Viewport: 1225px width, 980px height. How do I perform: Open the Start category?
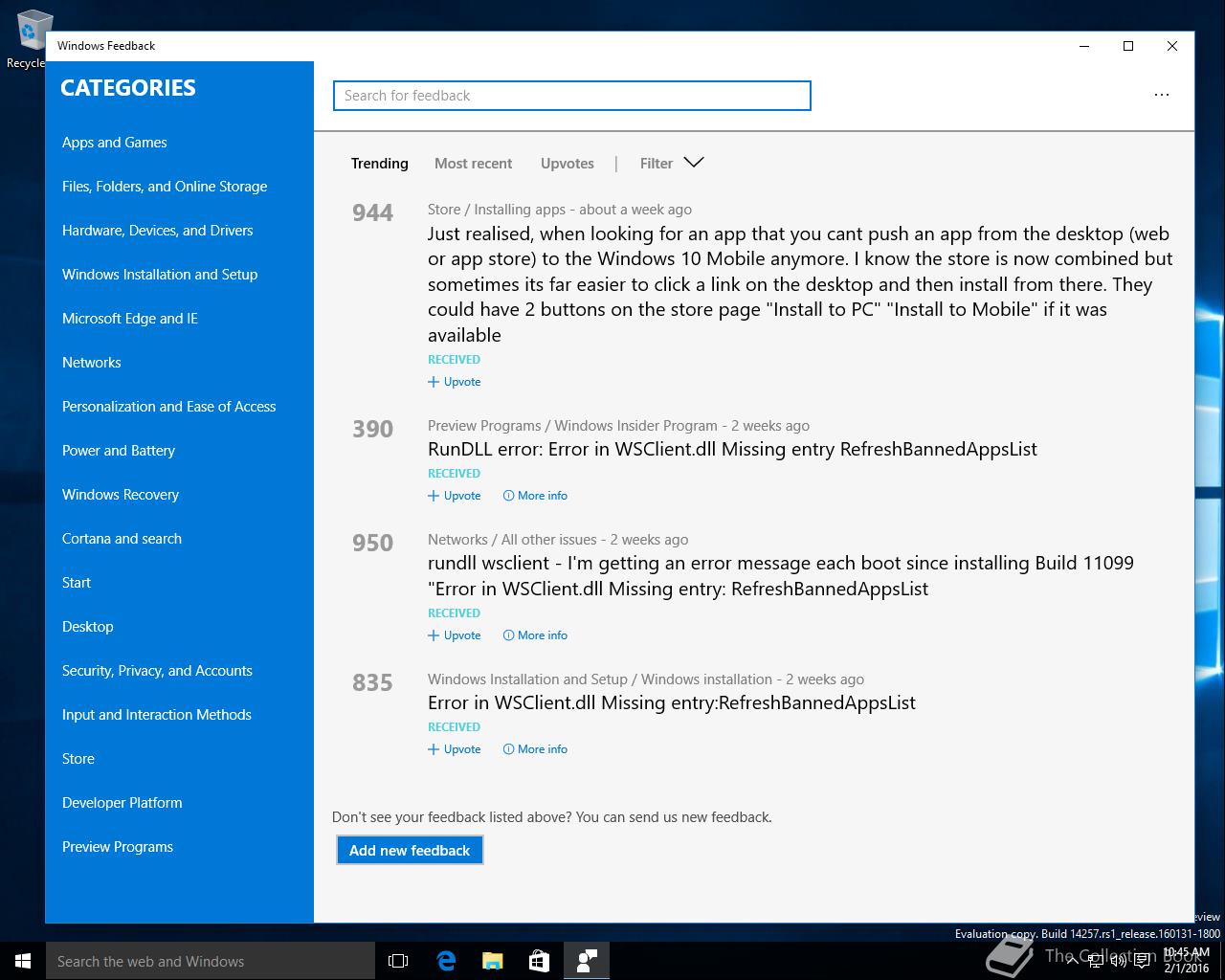coord(77,583)
